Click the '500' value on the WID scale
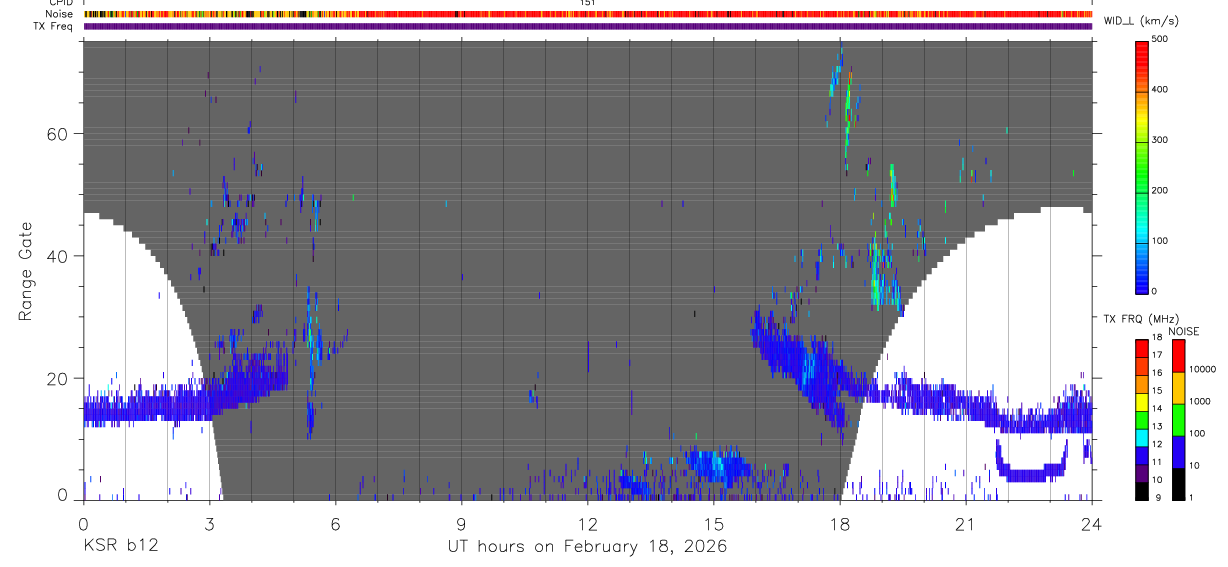The height and width of the screenshot is (567, 1228). (x=1160, y=39)
